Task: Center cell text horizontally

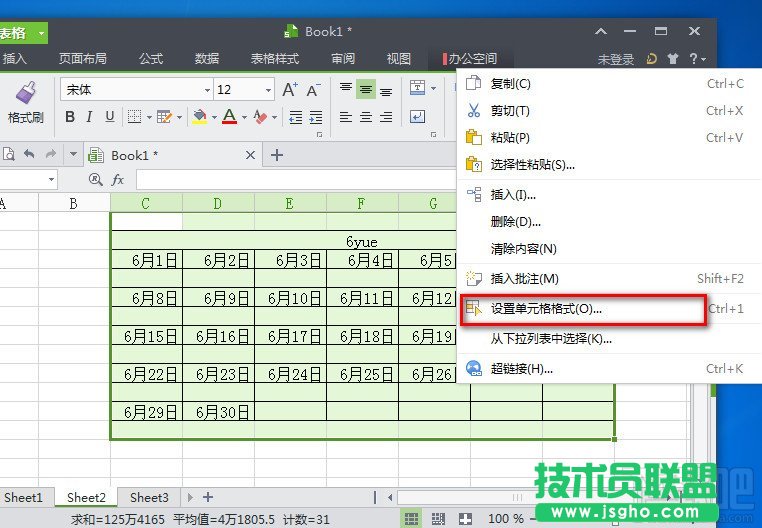Action: pos(366,117)
